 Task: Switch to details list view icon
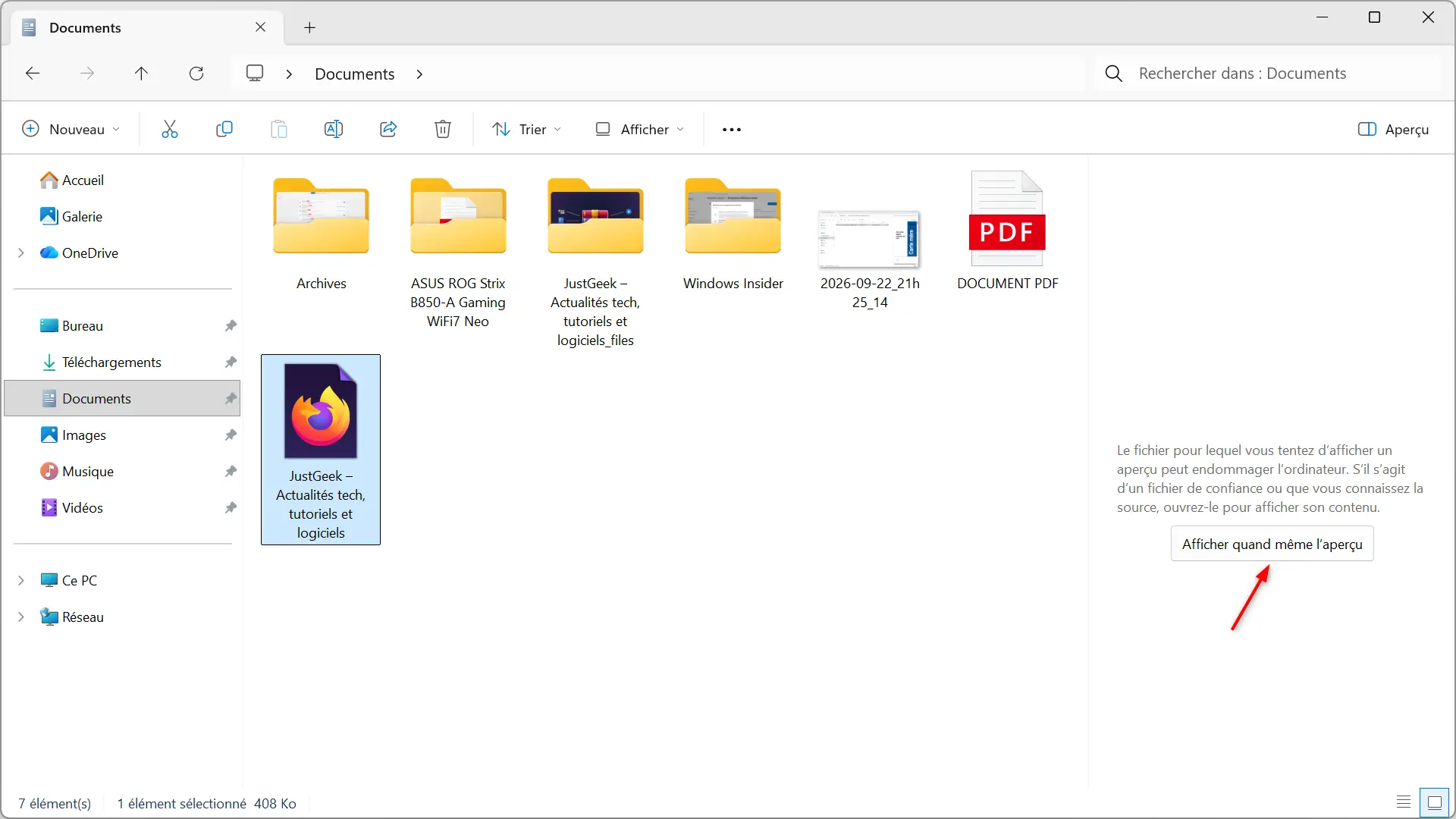(x=1404, y=802)
